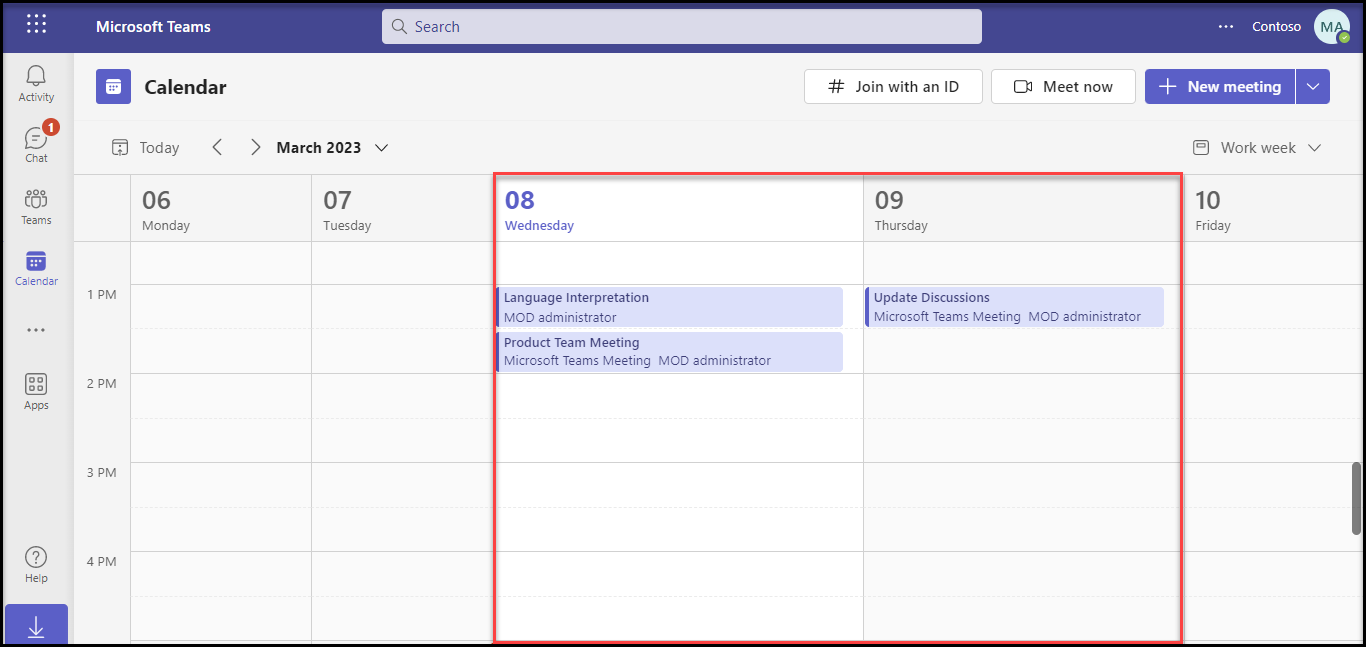The width and height of the screenshot is (1366, 647).
Task: Click the Meet now button
Action: pyautogui.click(x=1063, y=87)
